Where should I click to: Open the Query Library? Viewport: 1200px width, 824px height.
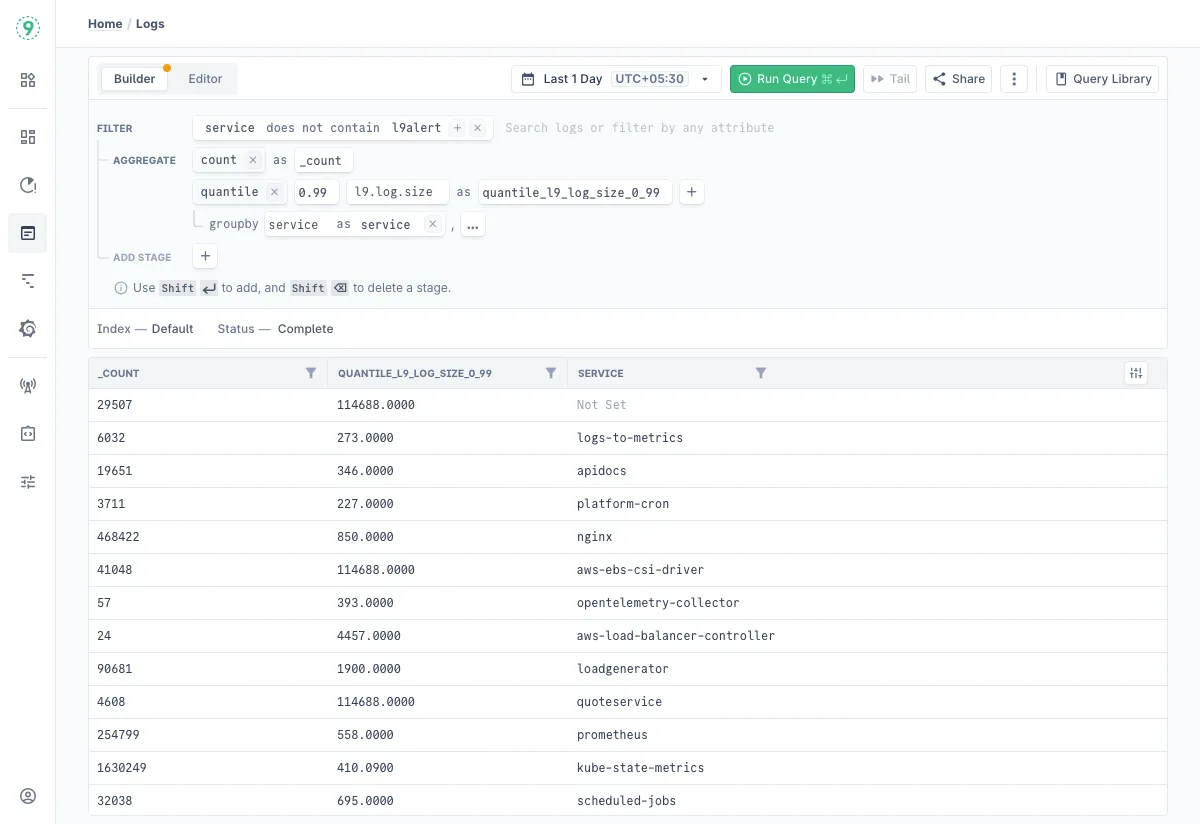(x=1102, y=79)
